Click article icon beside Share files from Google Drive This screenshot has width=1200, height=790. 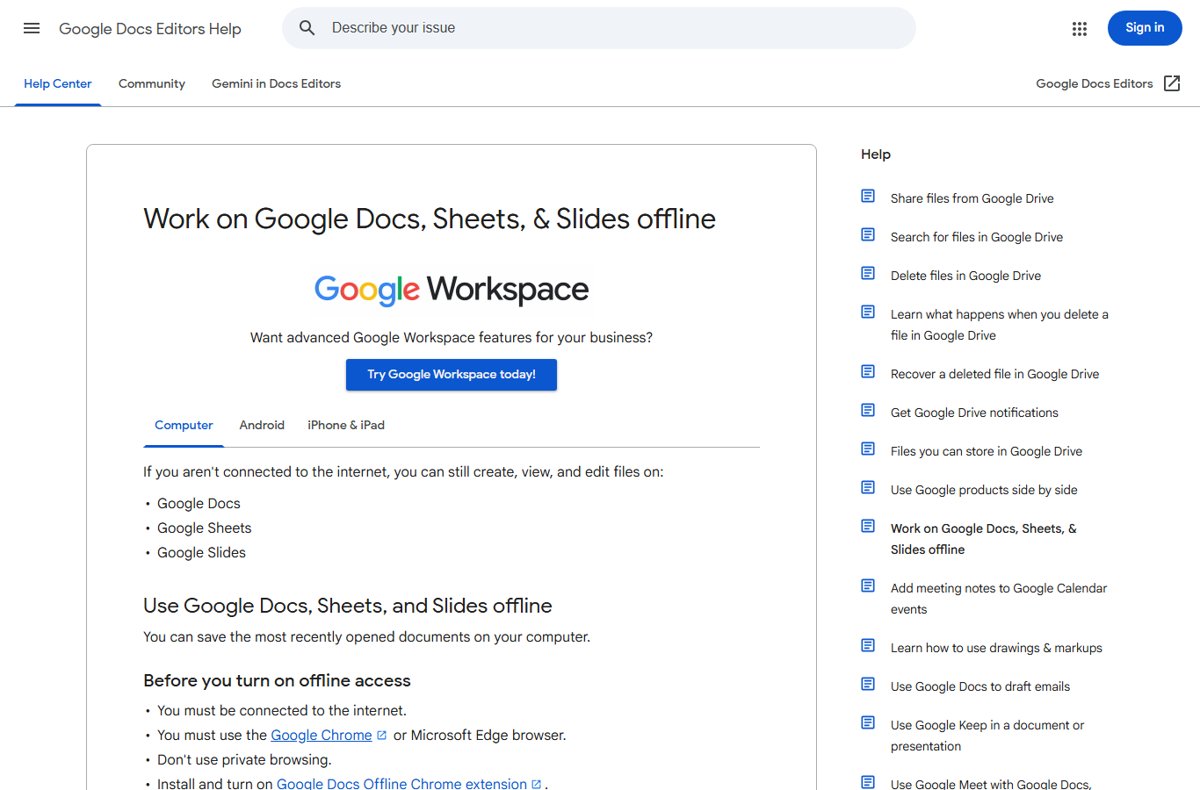tap(868, 196)
